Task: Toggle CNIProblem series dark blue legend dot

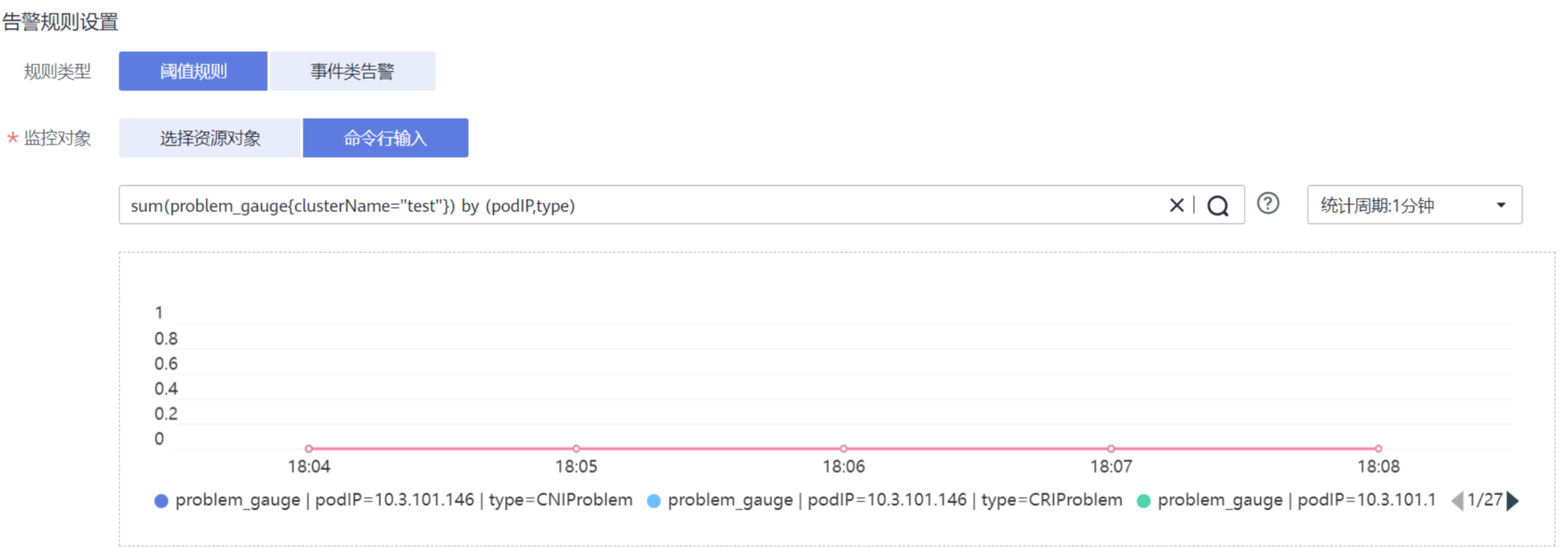Action: click(x=161, y=501)
